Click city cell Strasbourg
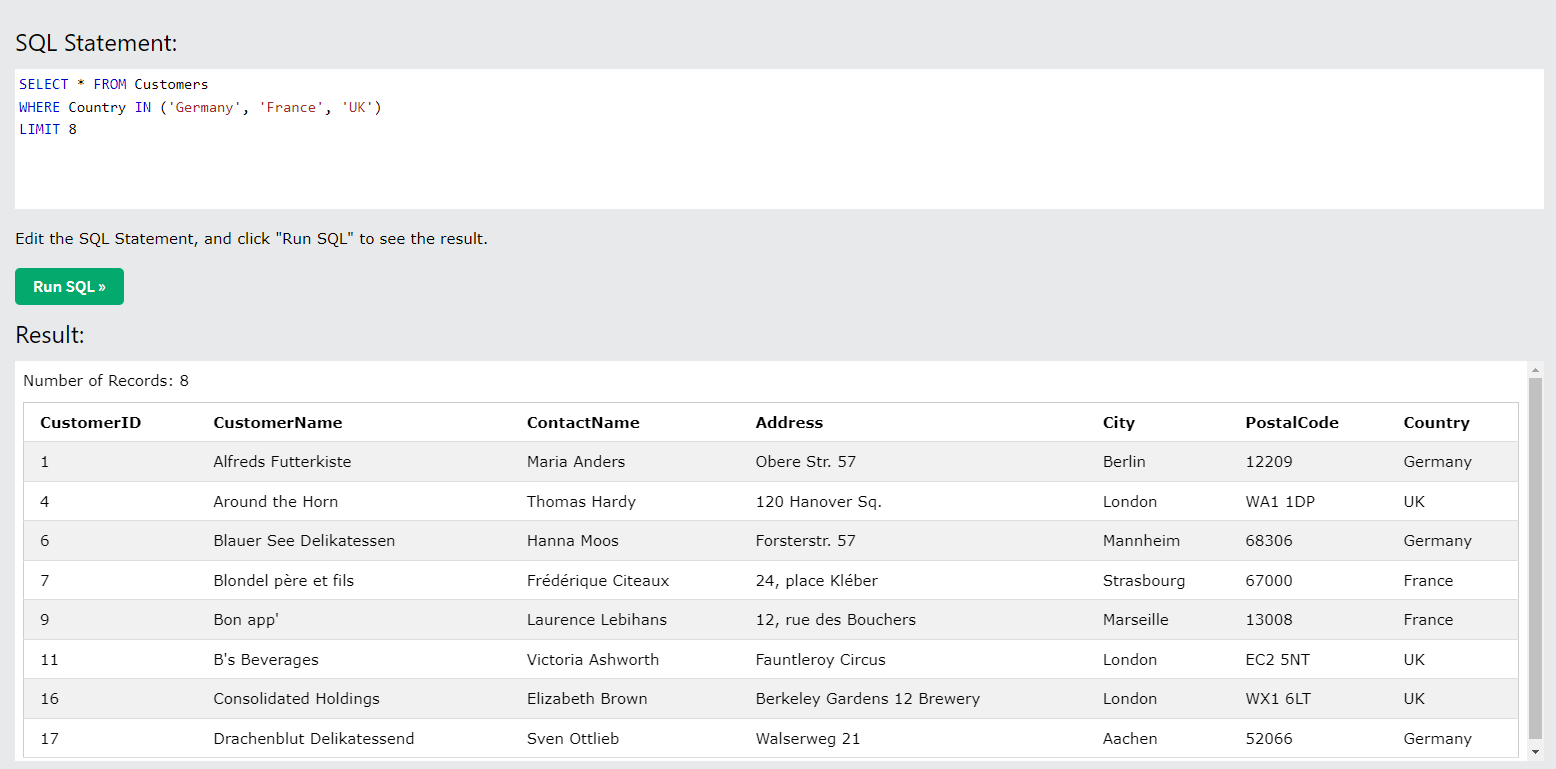The height and width of the screenshot is (769, 1556). (1144, 580)
